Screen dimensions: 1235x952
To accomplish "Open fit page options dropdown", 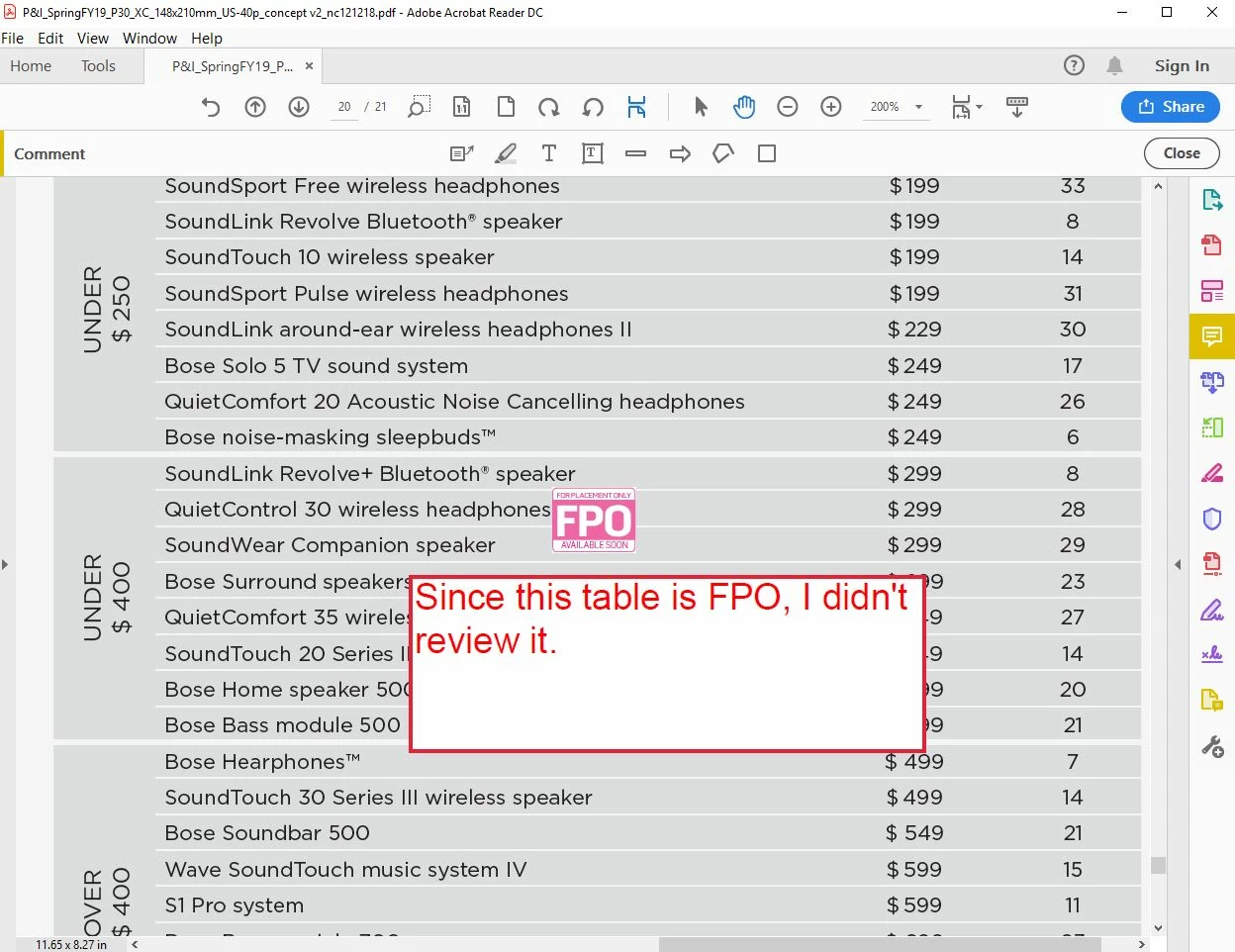I will point(967,107).
